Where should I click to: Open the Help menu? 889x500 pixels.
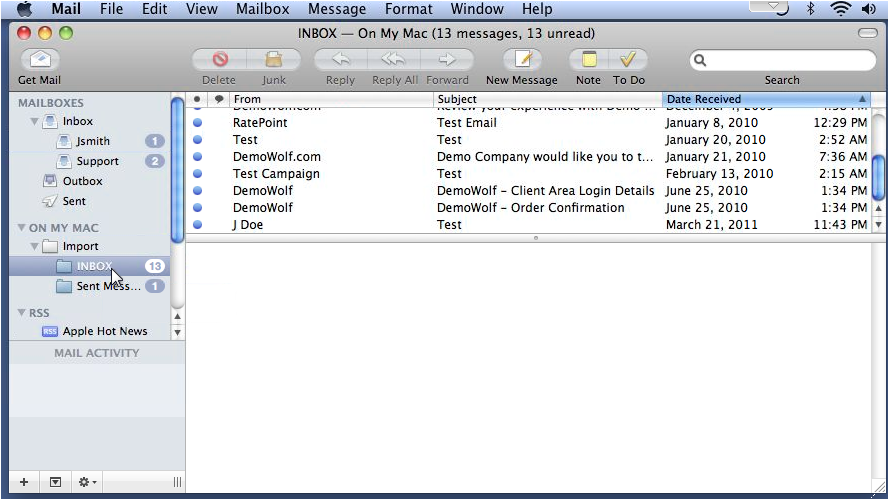click(537, 9)
